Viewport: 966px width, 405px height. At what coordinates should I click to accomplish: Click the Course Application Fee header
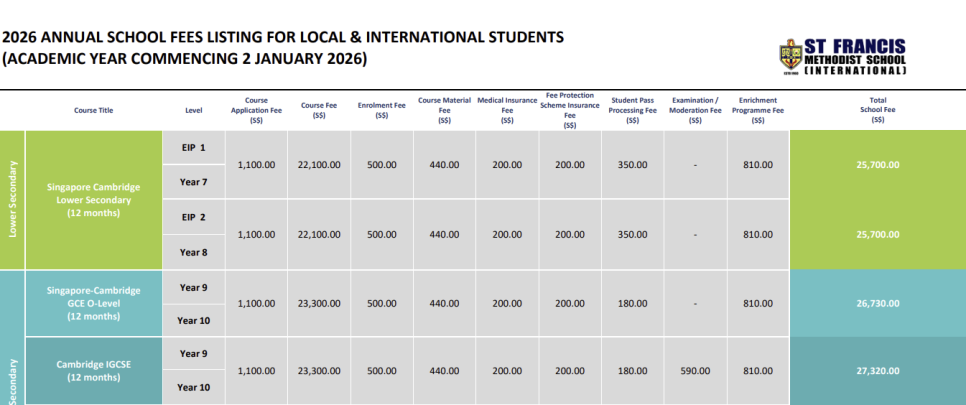click(256, 110)
